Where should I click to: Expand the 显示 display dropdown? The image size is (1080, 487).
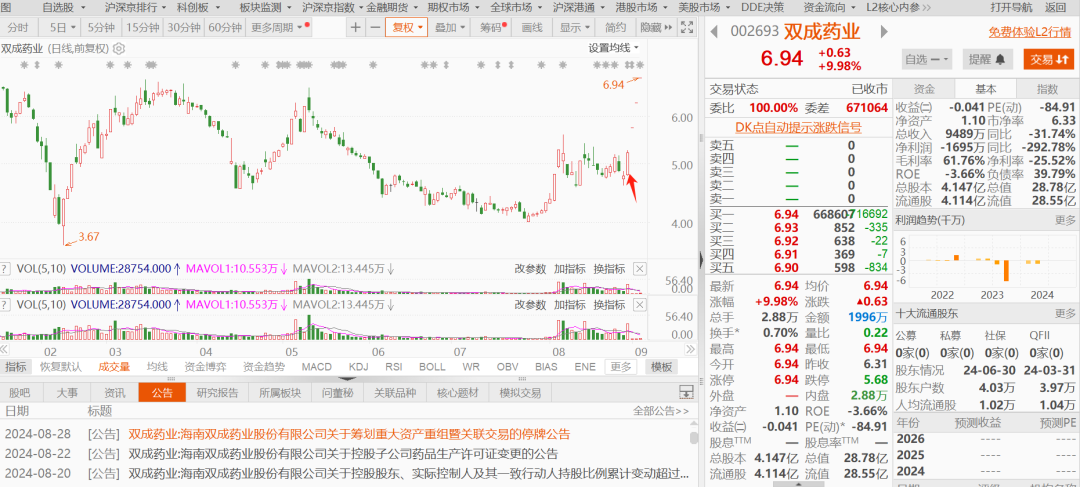pos(574,28)
